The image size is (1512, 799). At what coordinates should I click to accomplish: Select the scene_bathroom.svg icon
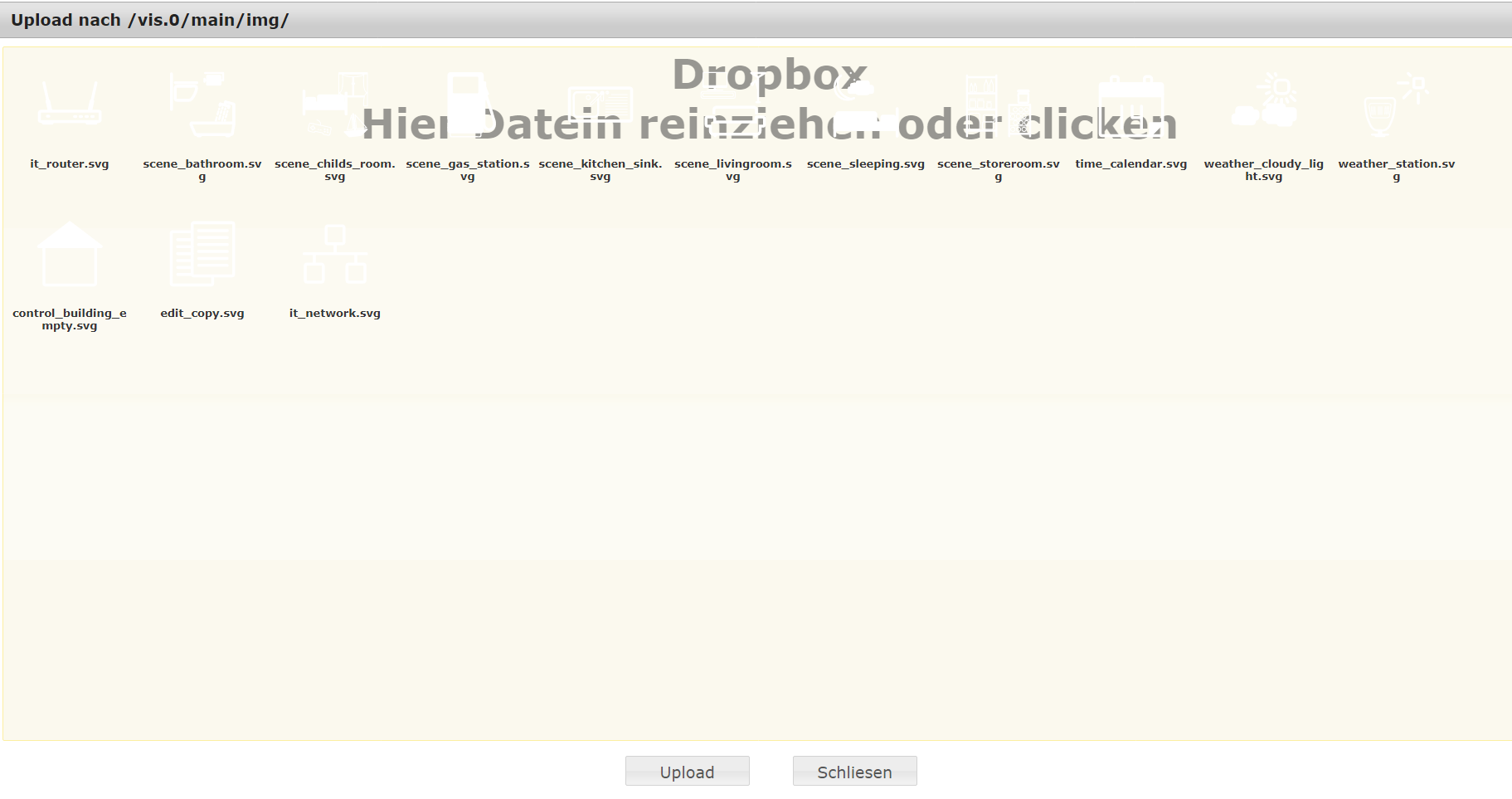pyautogui.click(x=202, y=105)
